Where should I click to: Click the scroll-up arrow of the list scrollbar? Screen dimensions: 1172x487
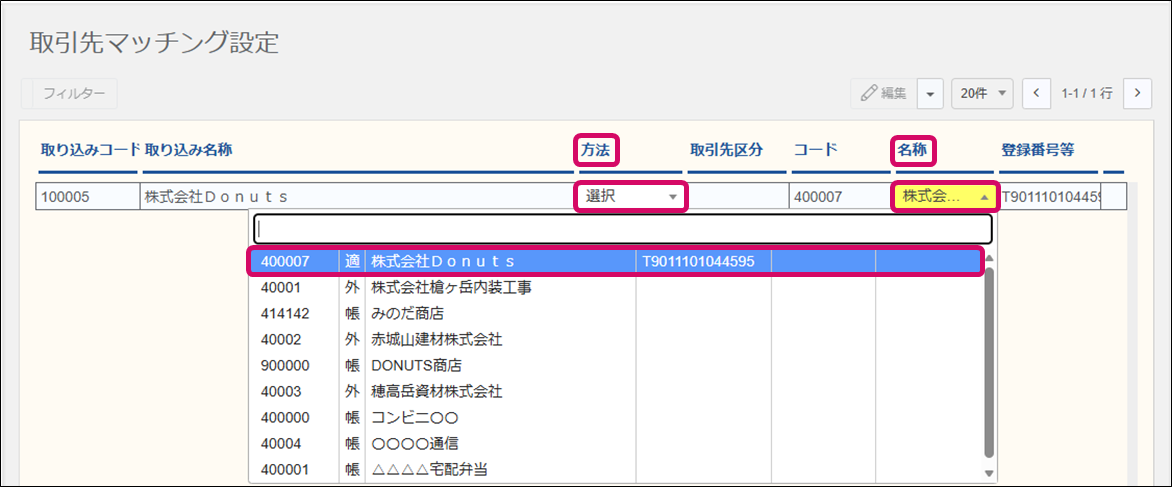click(x=990, y=258)
